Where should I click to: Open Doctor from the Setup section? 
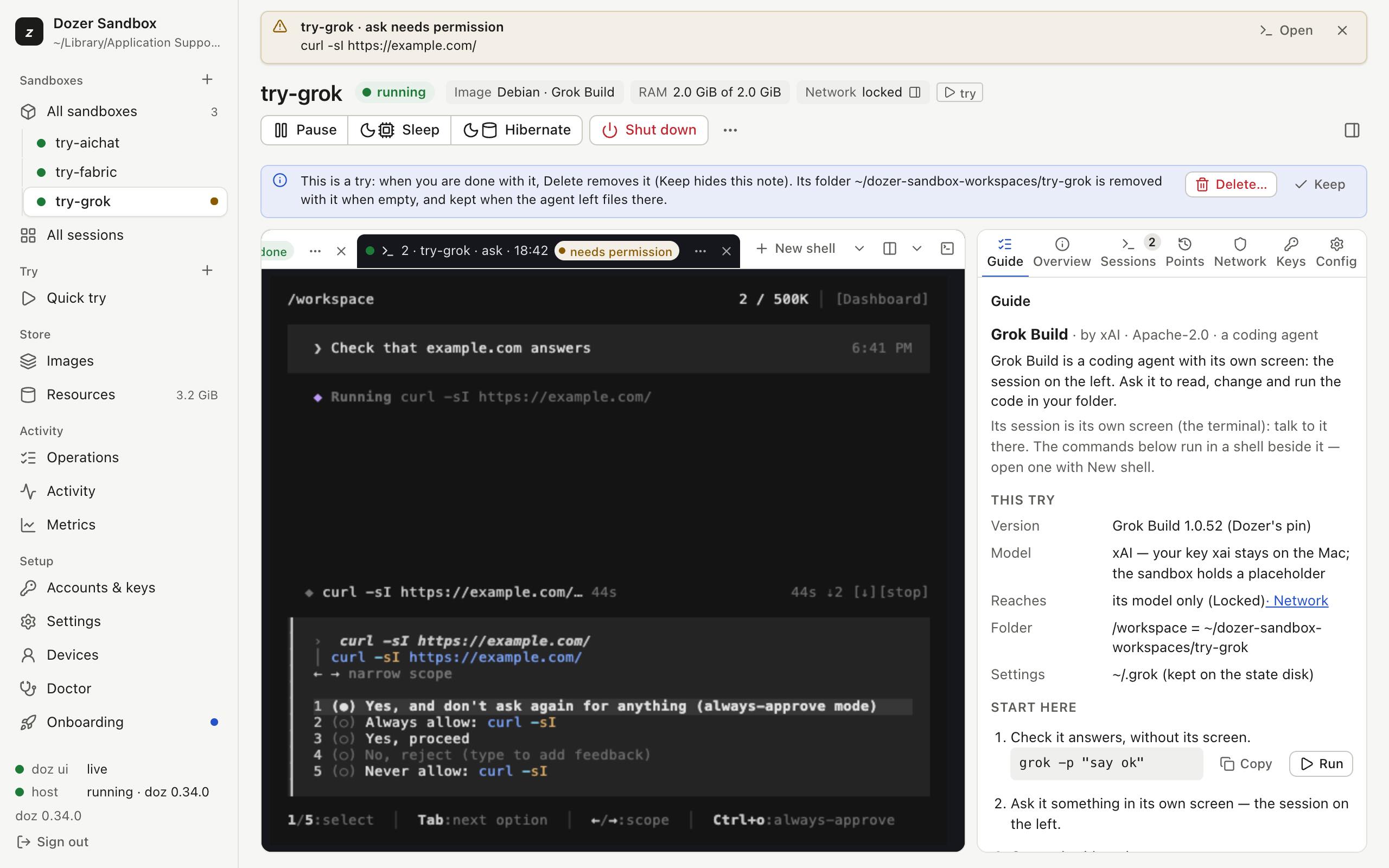point(119,689)
